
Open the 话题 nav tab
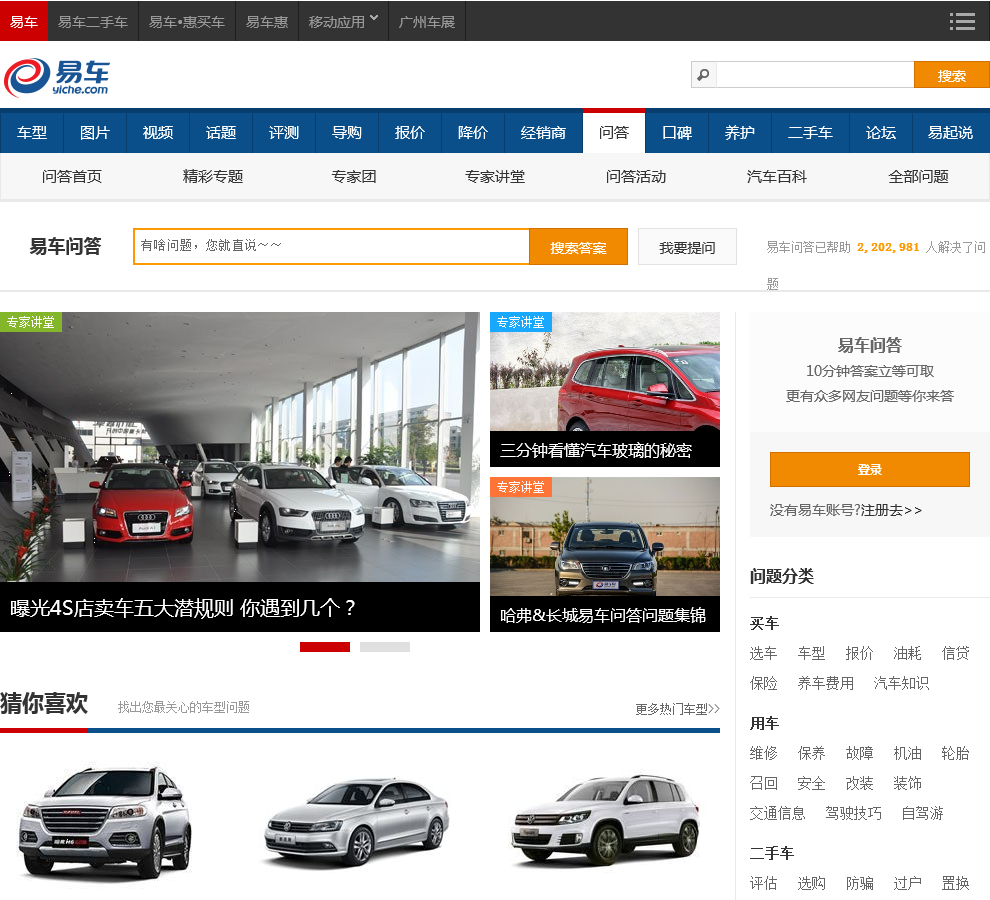(x=221, y=133)
